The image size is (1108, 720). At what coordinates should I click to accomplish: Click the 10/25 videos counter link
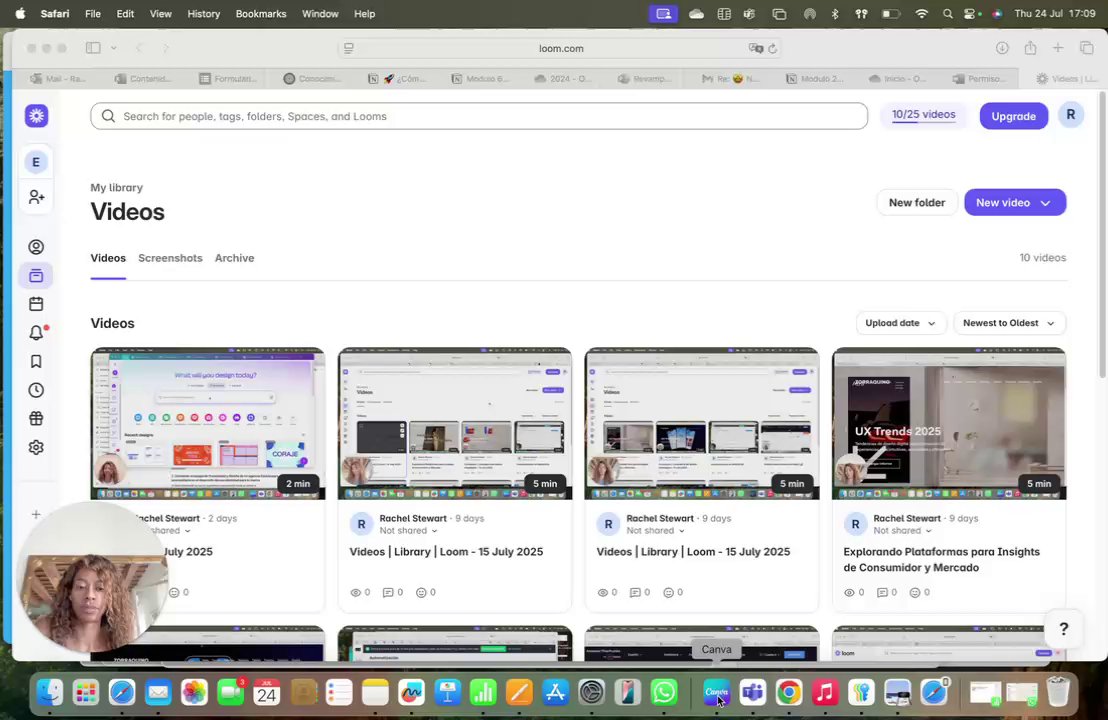pyautogui.click(x=923, y=114)
